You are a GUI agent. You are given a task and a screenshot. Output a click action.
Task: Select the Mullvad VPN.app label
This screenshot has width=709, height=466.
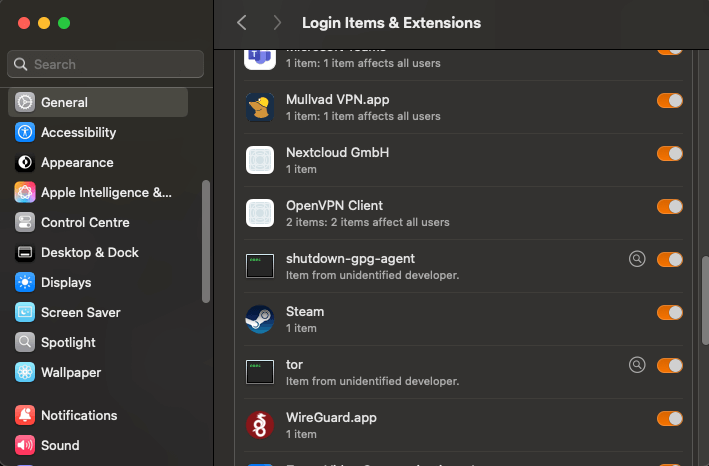coord(337,99)
